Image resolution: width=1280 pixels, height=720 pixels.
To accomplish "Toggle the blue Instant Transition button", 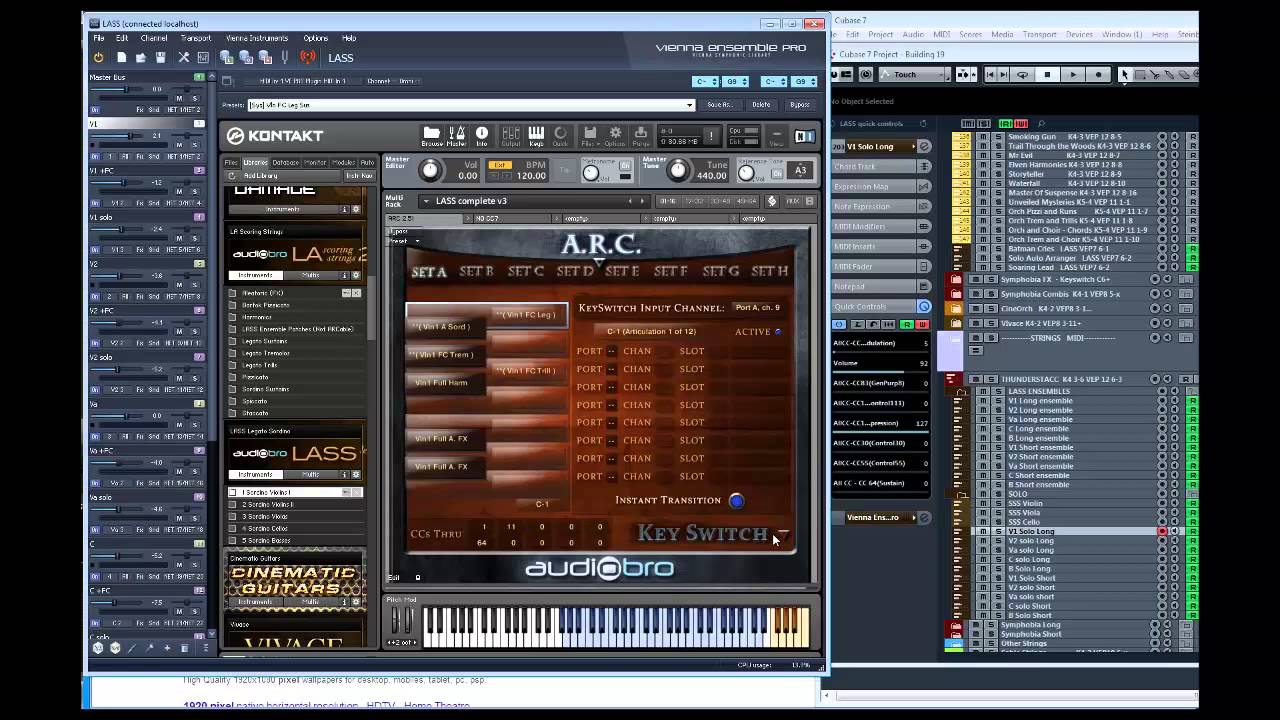I will click(x=737, y=501).
